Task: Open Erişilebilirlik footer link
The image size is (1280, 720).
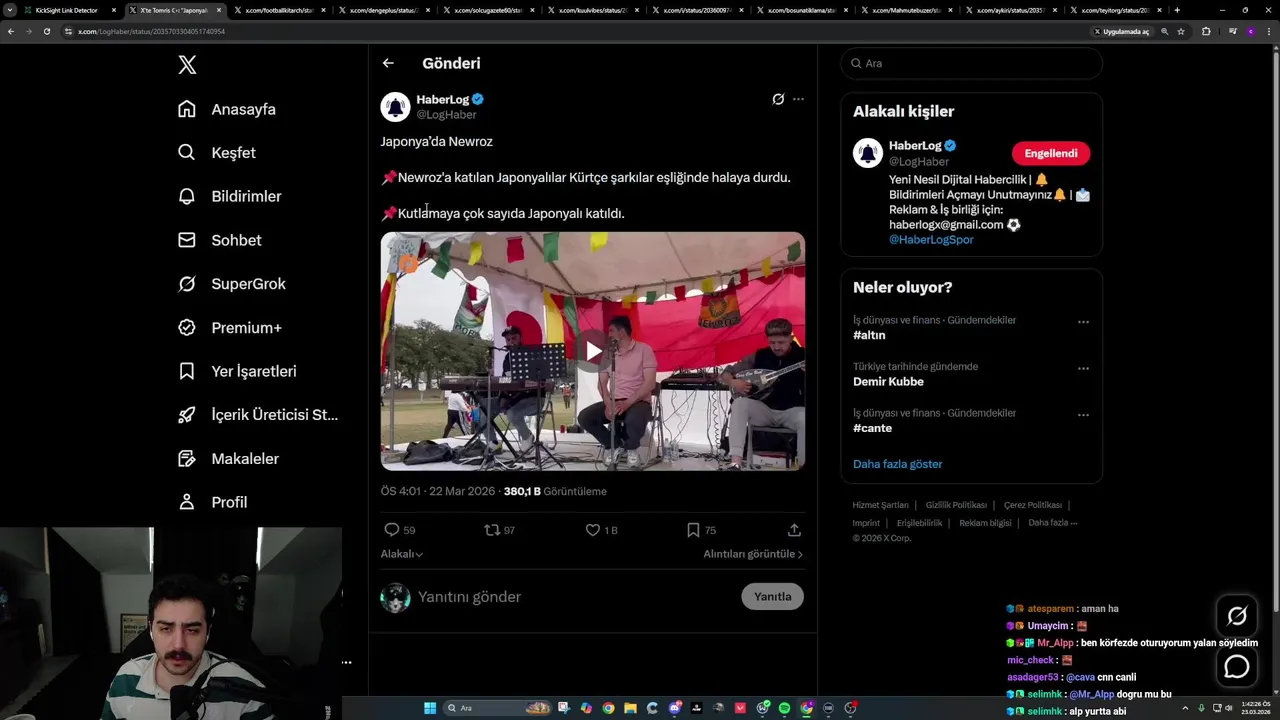Action: [919, 523]
